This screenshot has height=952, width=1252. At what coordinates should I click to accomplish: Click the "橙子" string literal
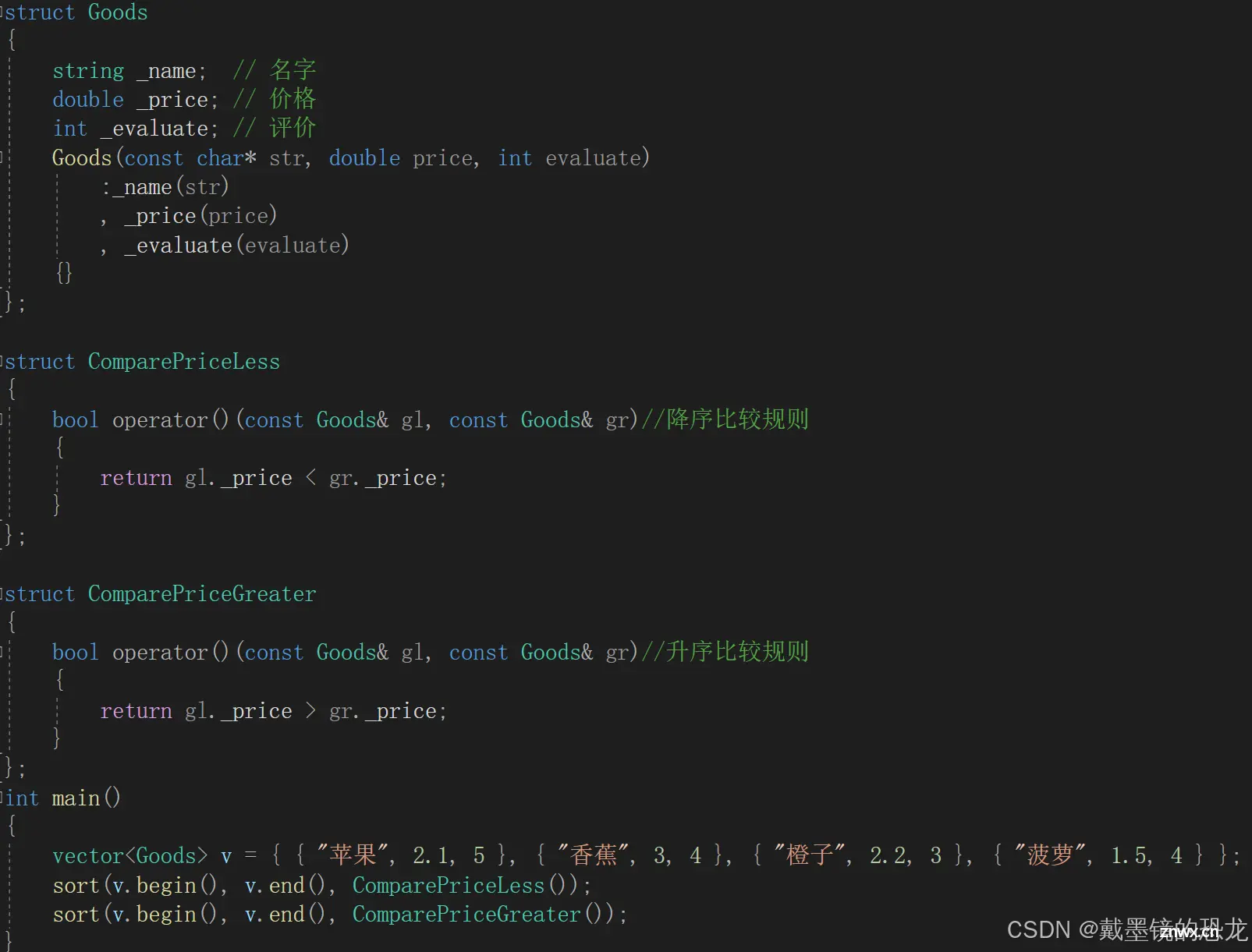tap(810, 855)
